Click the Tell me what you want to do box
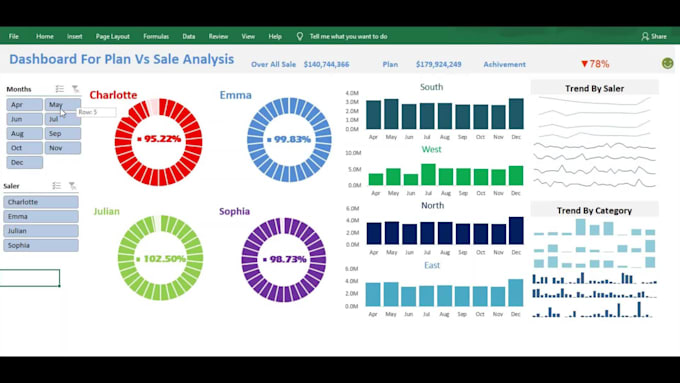Screen dimensions: 680x383 tap(348, 36)
